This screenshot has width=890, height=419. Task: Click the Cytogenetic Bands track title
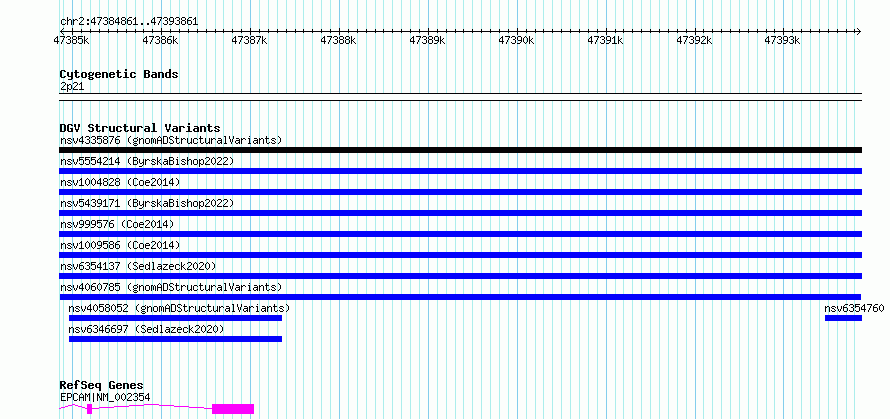coord(119,74)
